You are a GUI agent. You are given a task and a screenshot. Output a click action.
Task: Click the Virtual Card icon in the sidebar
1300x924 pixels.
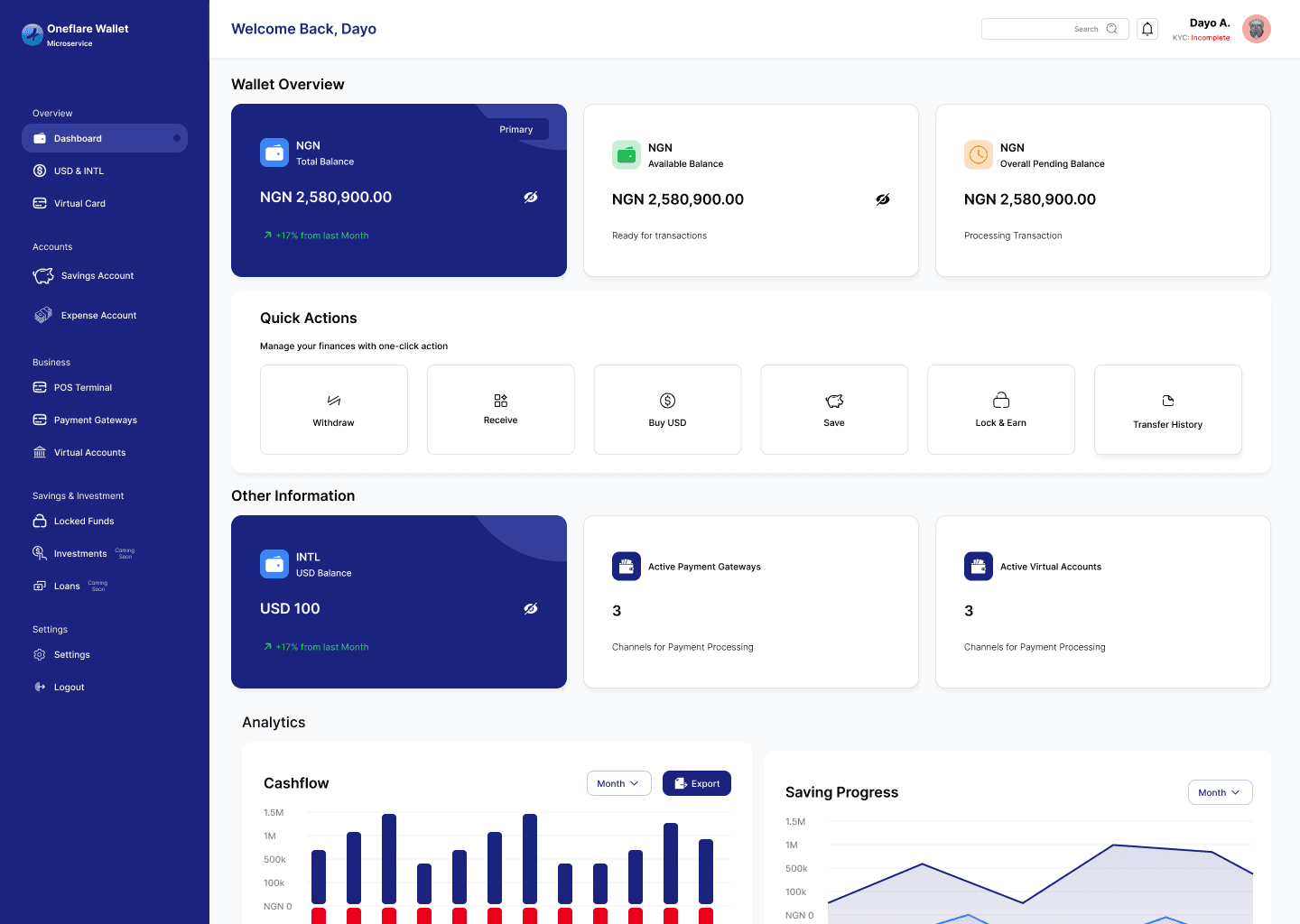pos(40,203)
